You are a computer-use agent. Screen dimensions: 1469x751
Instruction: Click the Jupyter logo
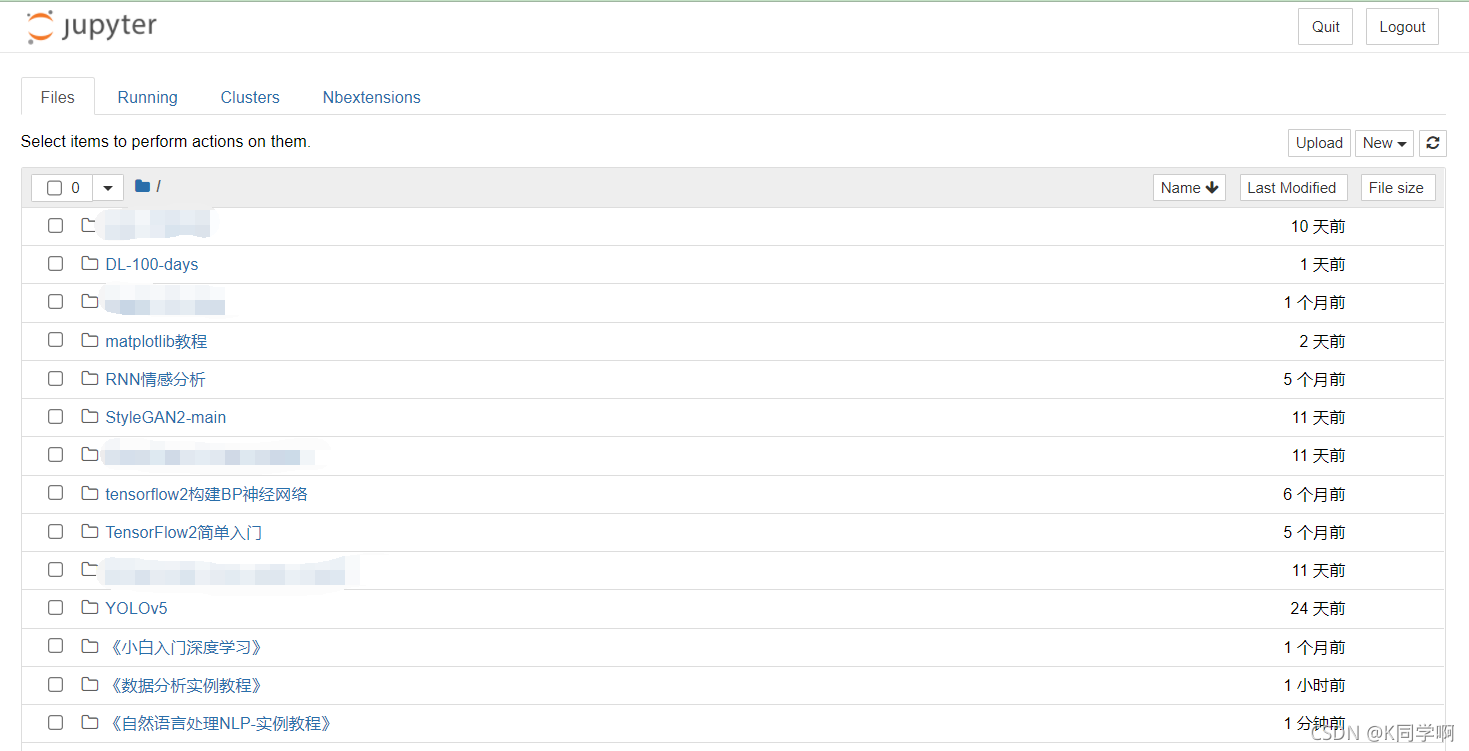[91, 27]
